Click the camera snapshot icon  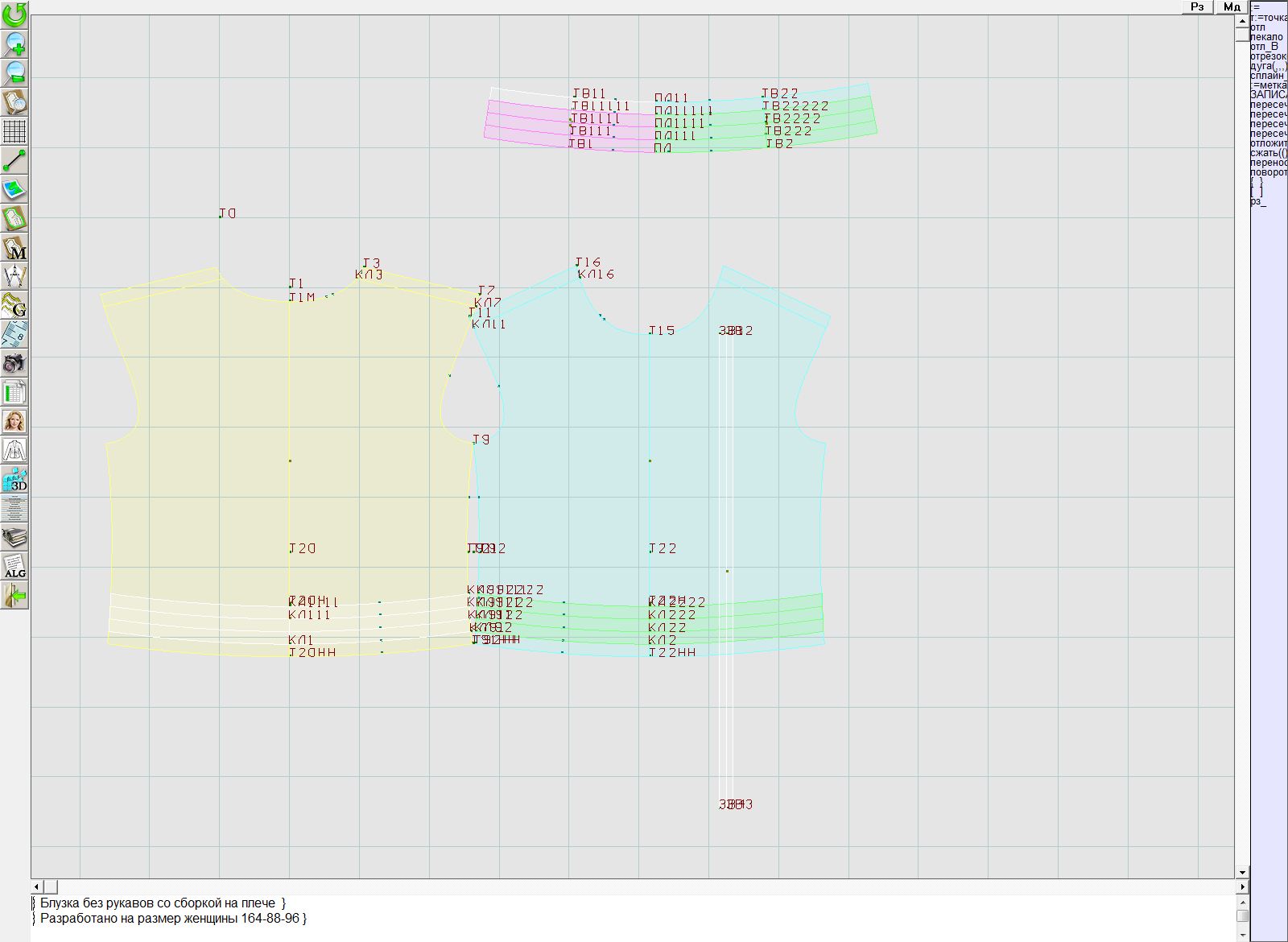14,363
